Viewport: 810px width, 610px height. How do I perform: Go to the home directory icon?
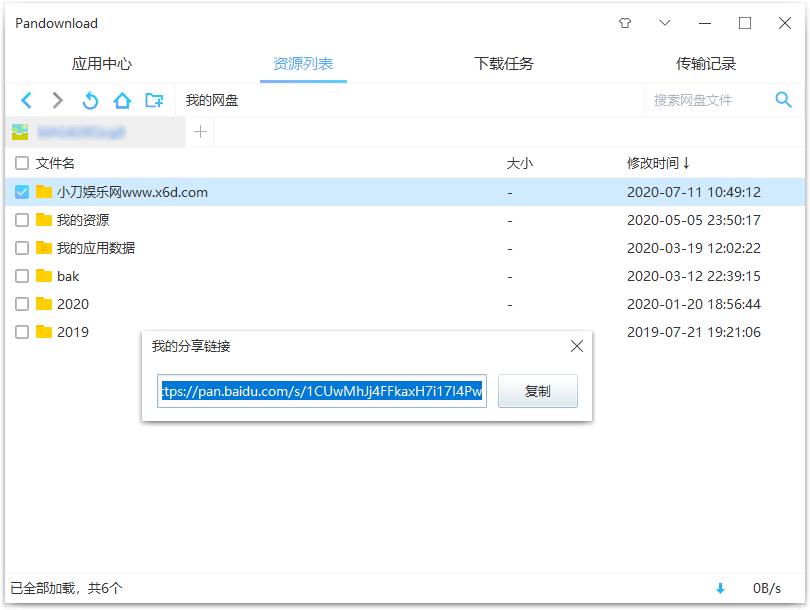[x=122, y=100]
